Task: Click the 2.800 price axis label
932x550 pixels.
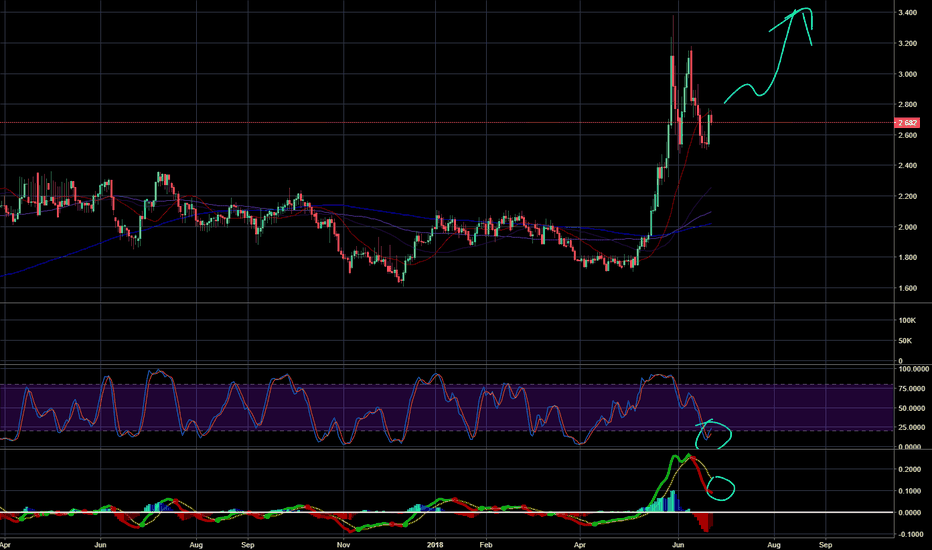Action: coord(907,105)
